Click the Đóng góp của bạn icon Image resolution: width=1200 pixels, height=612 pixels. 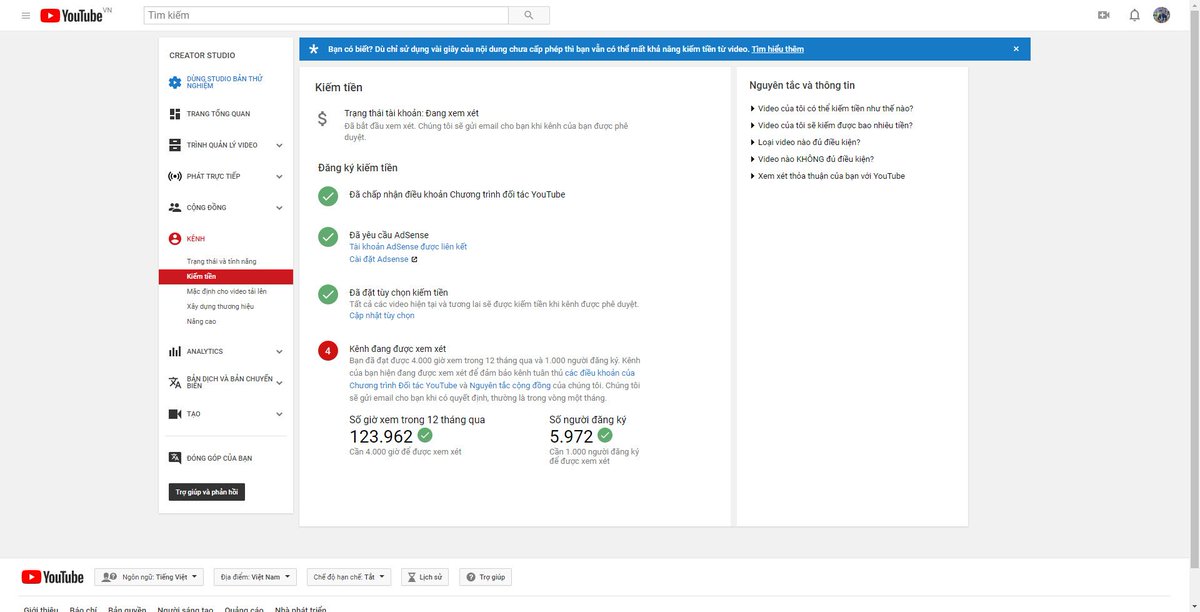coord(175,458)
